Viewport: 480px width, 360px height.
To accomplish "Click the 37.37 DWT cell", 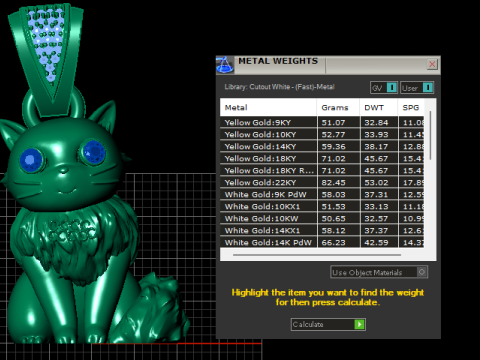I will click(379, 230).
